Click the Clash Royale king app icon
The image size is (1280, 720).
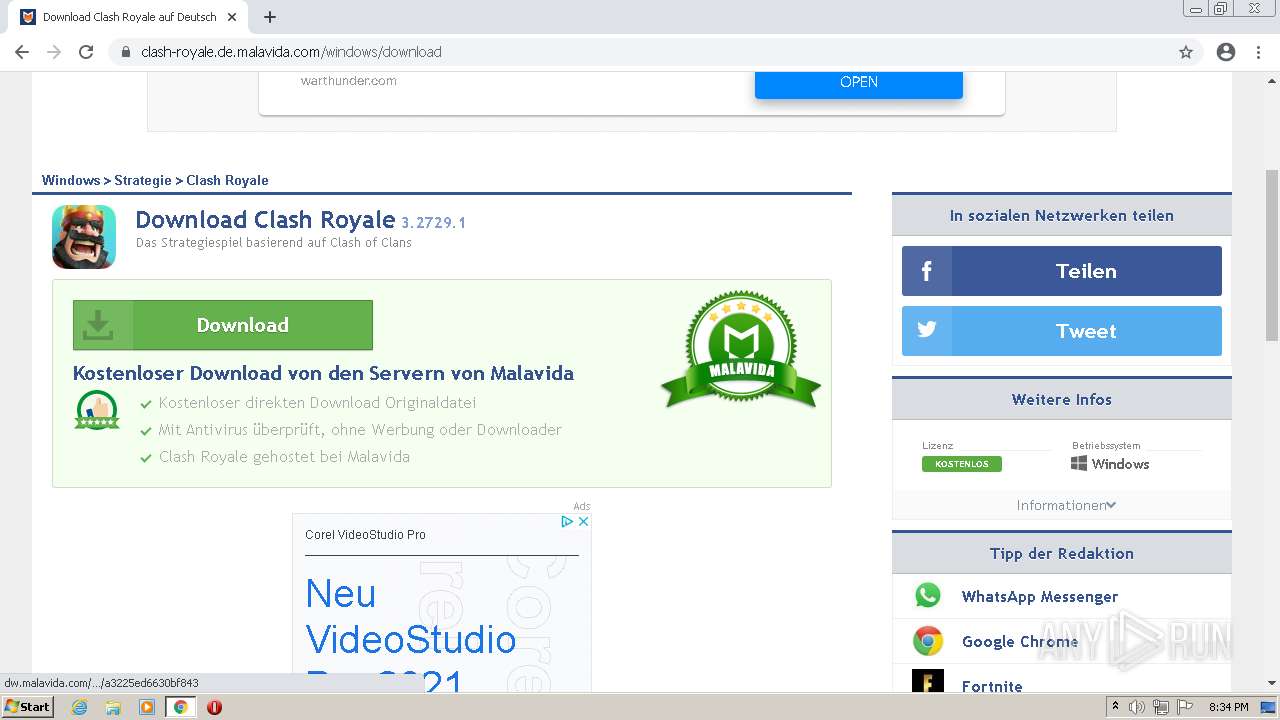(84, 237)
